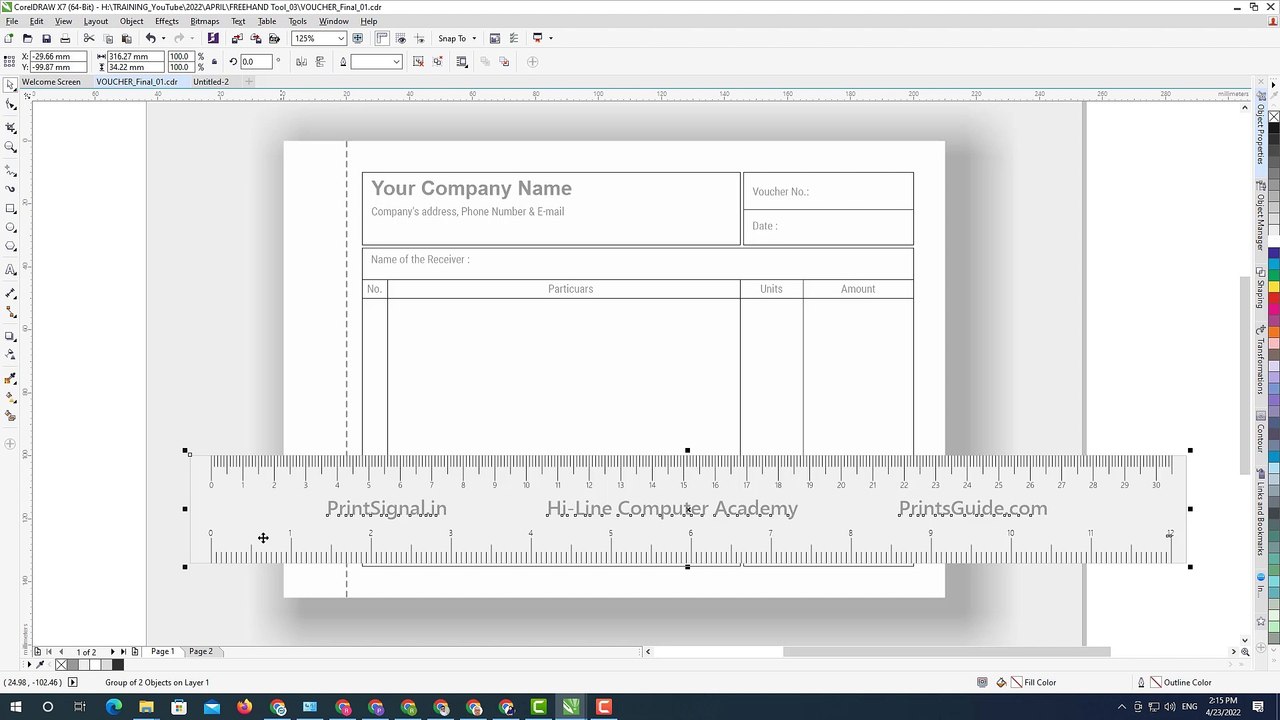Open the Bitmaps menu

point(205,21)
